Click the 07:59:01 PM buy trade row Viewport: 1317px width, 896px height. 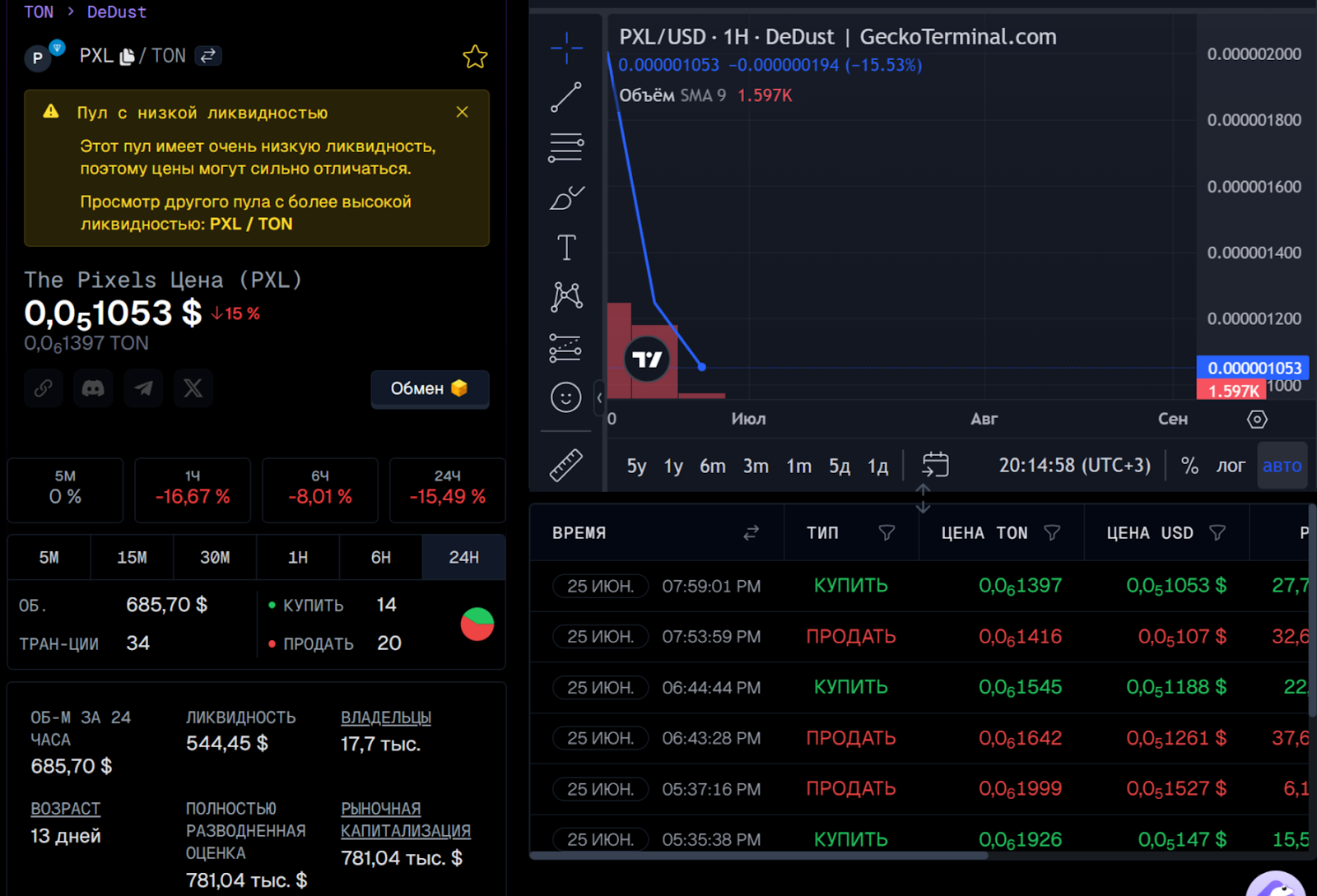click(919, 586)
